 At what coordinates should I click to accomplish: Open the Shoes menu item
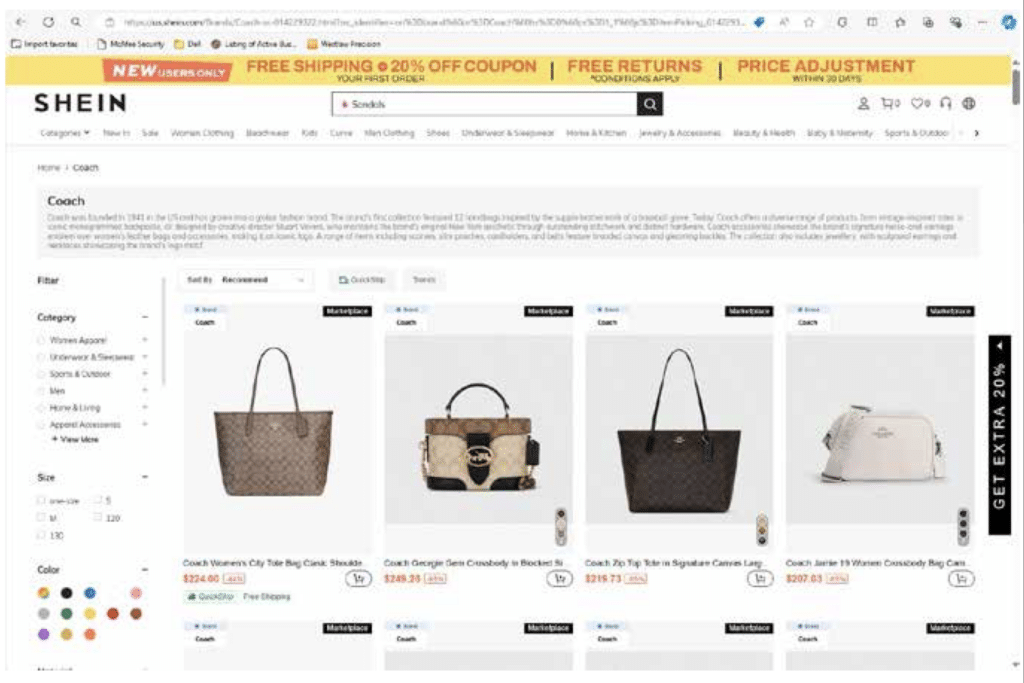click(438, 133)
